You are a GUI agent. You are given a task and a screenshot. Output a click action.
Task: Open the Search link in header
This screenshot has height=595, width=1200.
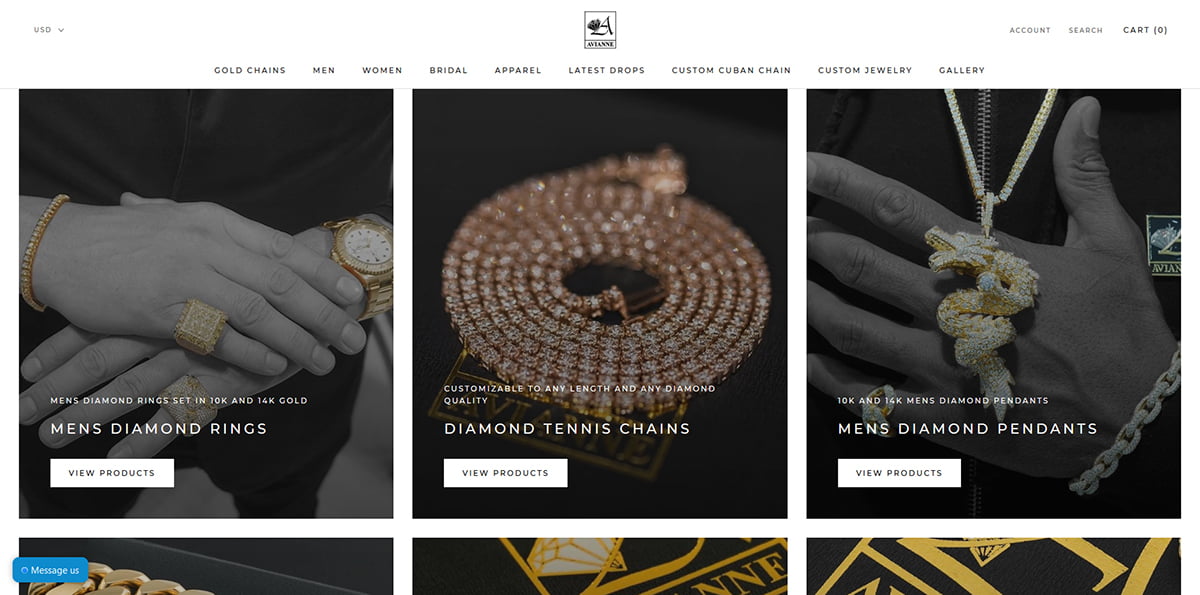[1085, 31]
